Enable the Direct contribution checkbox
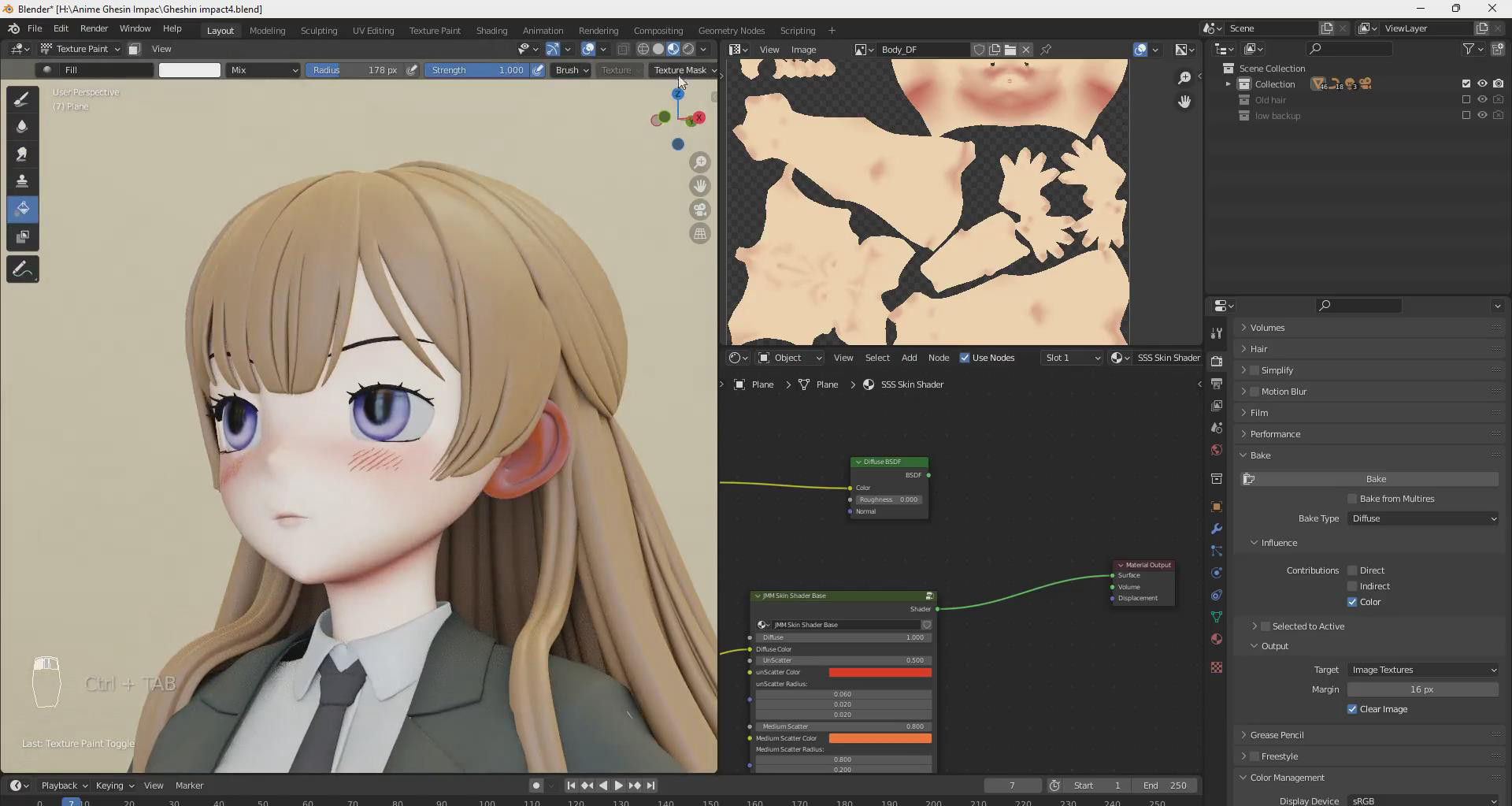This screenshot has width=1512, height=806. pos(1352,570)
